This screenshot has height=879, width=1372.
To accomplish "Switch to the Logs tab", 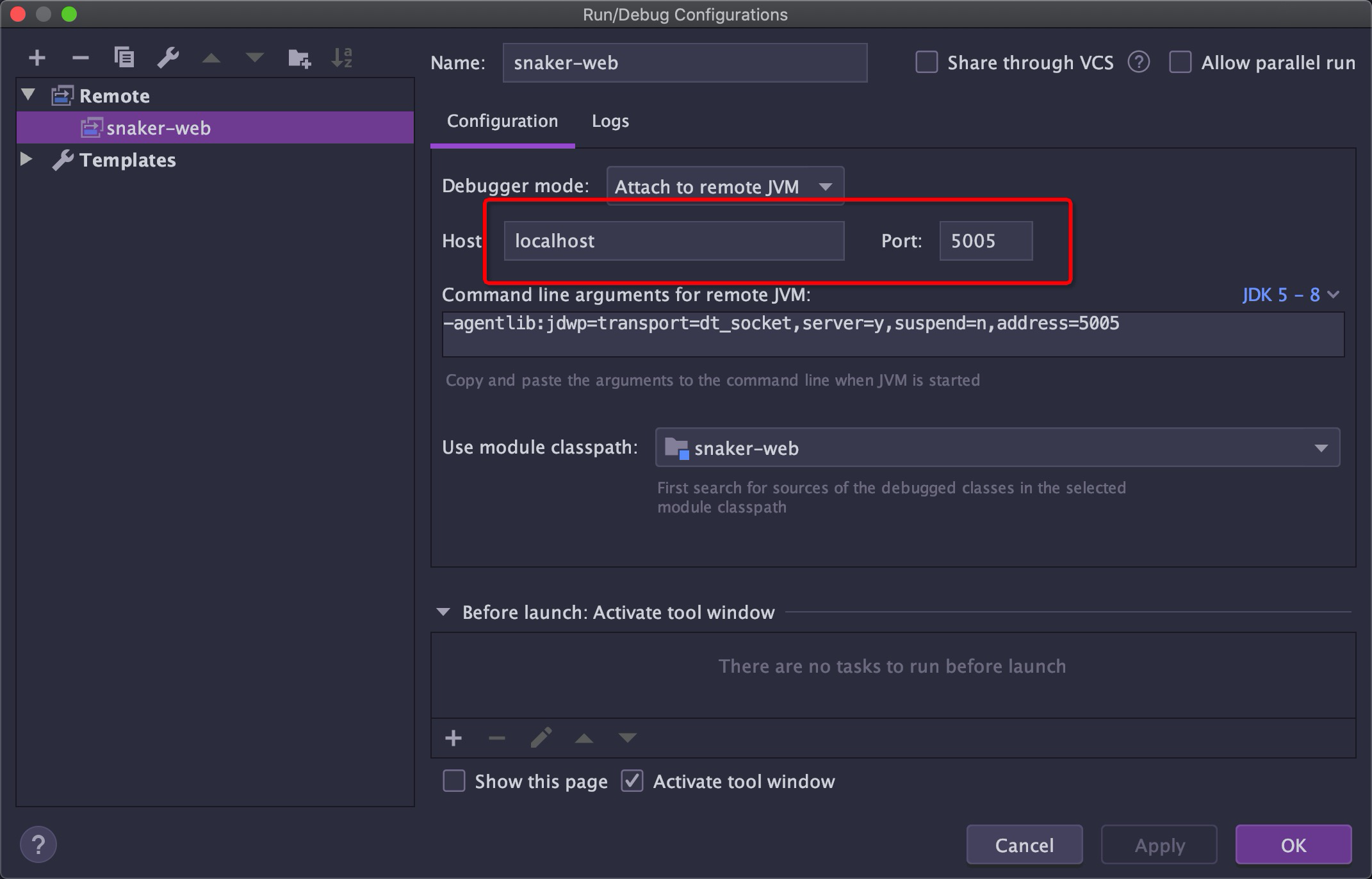I will click(609, 121).
